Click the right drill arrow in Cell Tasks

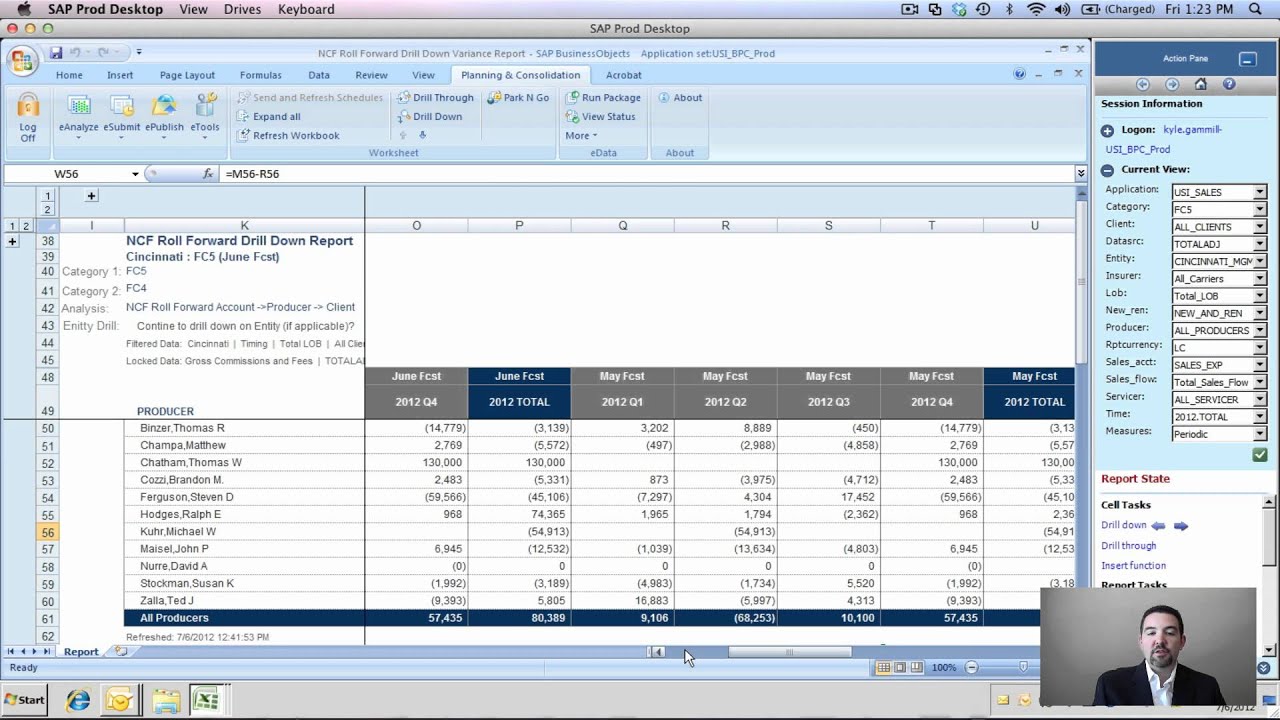[1181, 525]
